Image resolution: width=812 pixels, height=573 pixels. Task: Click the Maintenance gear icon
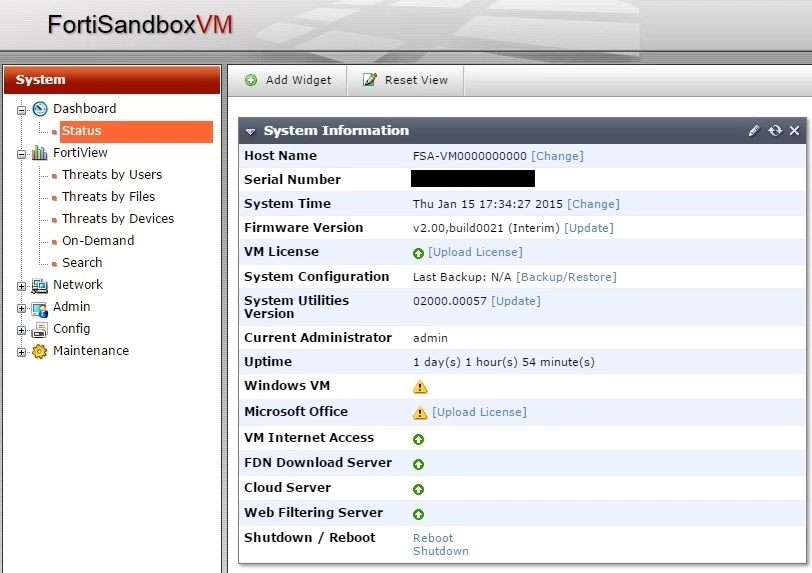pos(40,352)
